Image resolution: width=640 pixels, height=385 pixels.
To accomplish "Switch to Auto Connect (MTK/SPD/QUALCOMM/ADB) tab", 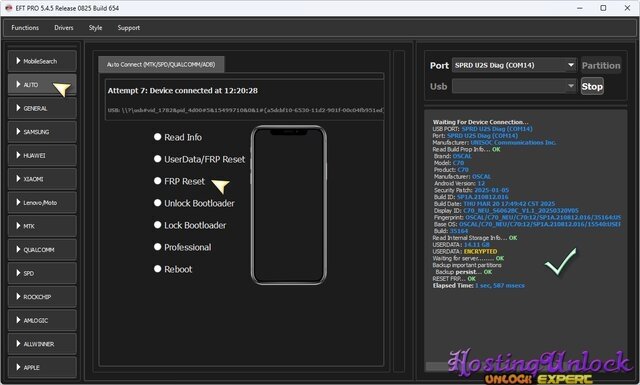I will 161,65.
